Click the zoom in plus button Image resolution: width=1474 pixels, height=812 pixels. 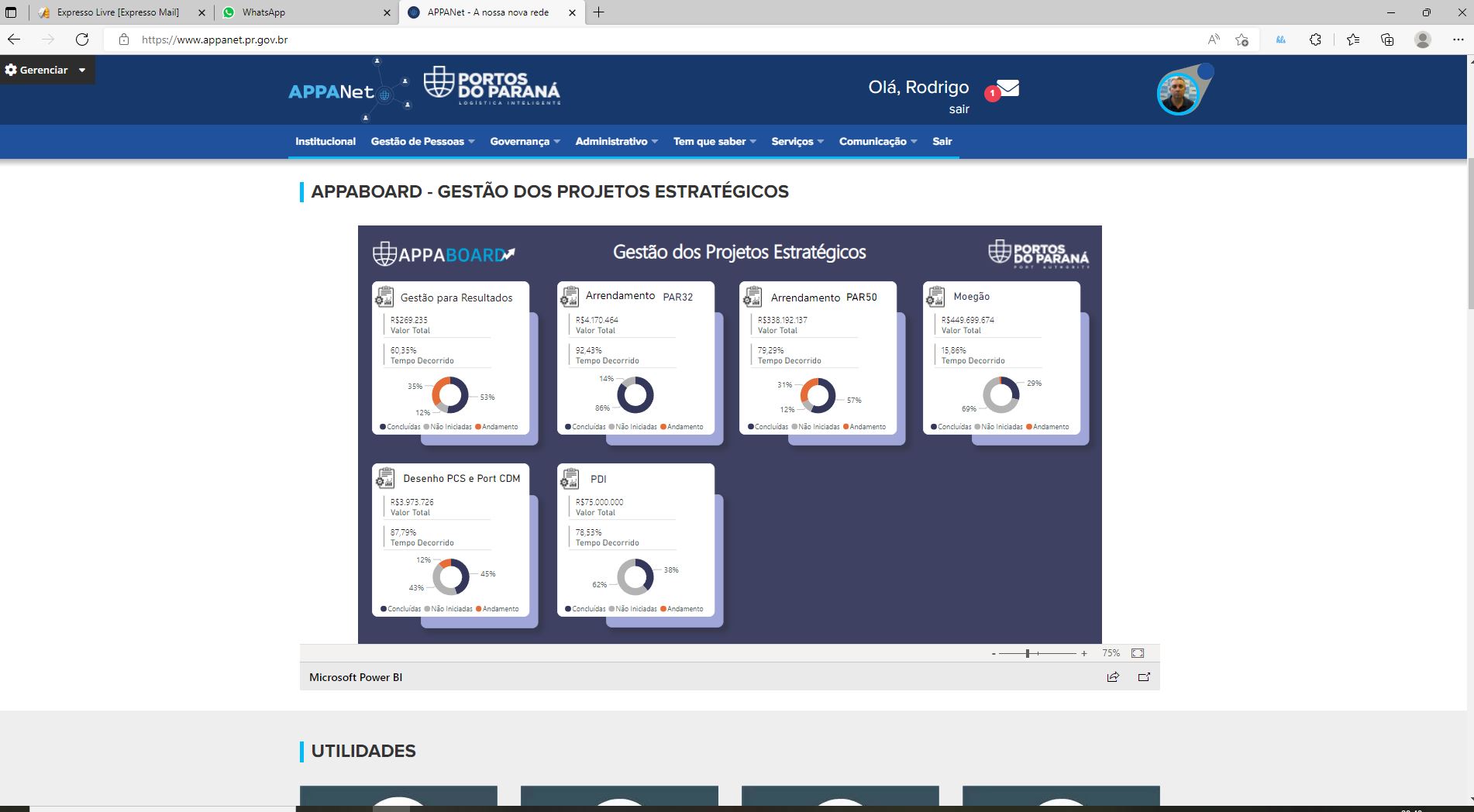pos(1084,654)
